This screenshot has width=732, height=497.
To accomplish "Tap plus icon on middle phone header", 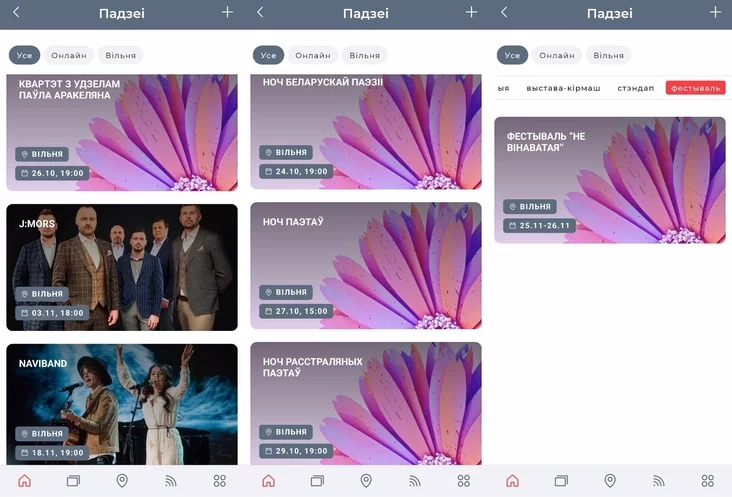I will click(x=472, y=12).
